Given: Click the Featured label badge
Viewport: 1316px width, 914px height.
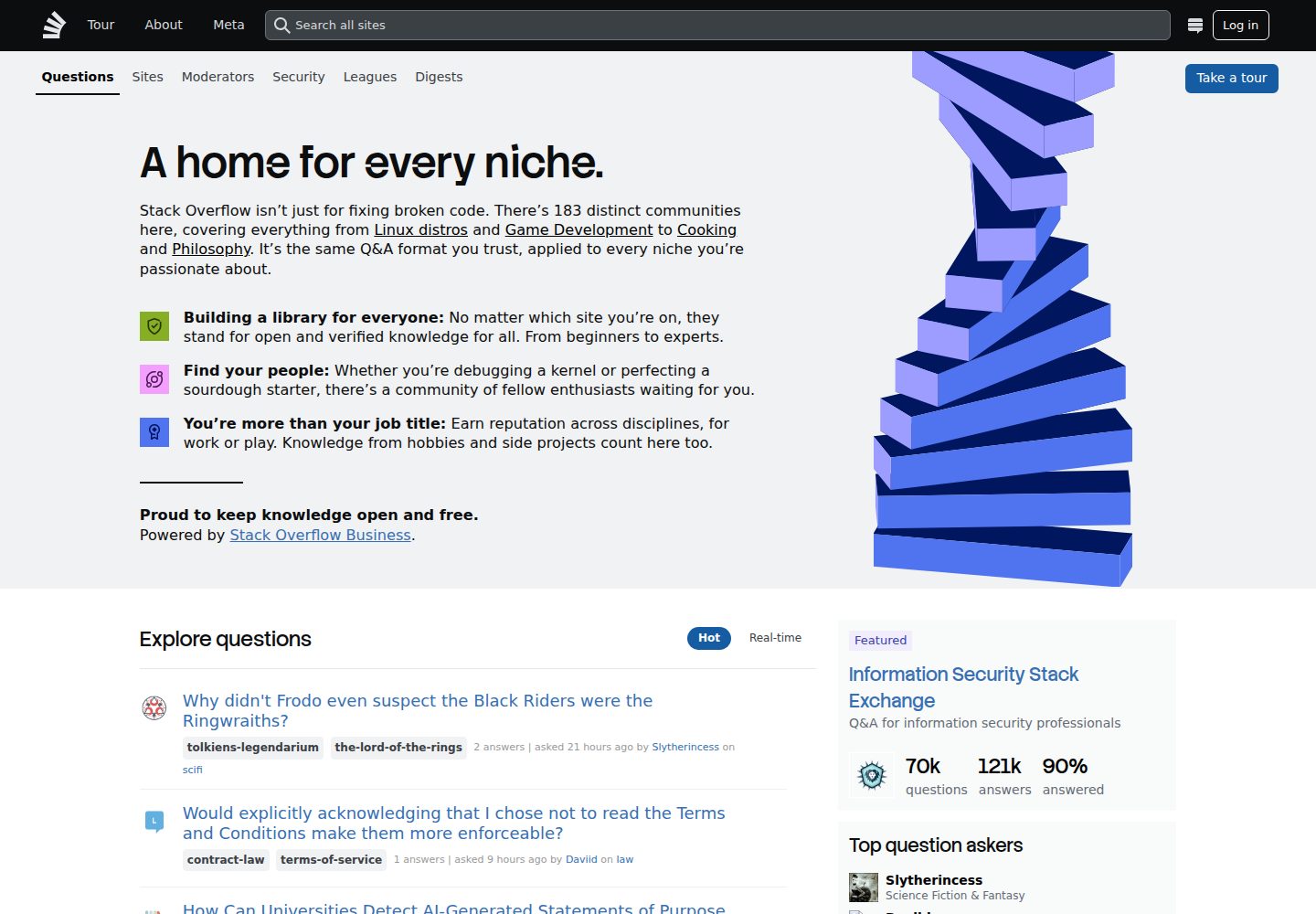Looking at the screenshot, I should pyautogui.click(x=880, y=641).
